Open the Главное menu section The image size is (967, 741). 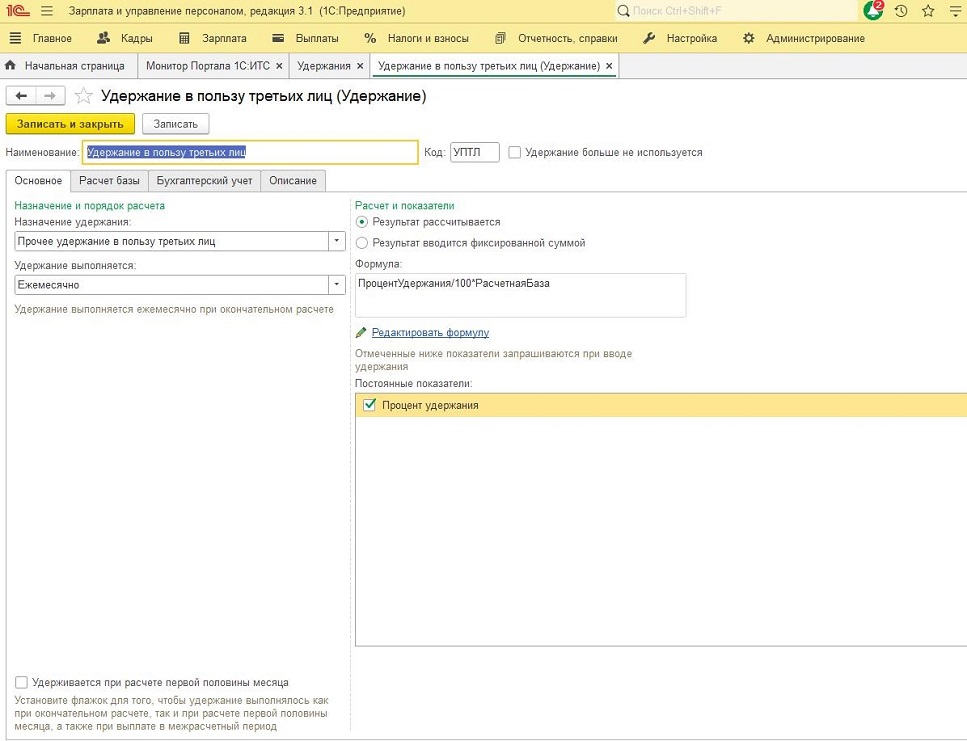pyautogui.click(x=52, y=38)
